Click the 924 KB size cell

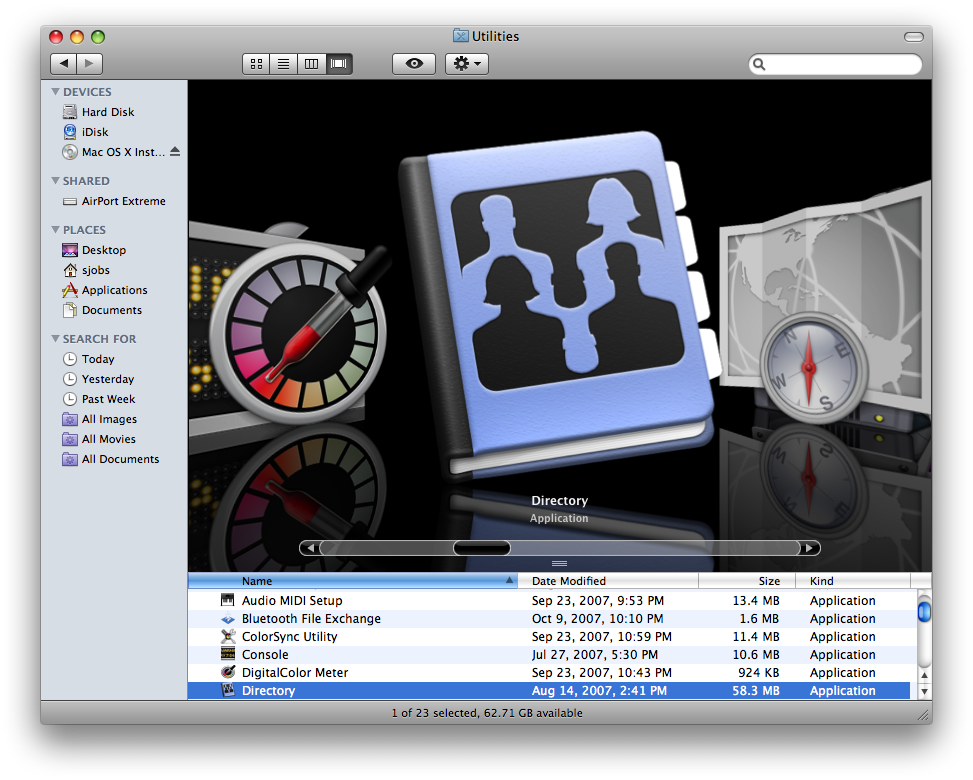(758, 673)
